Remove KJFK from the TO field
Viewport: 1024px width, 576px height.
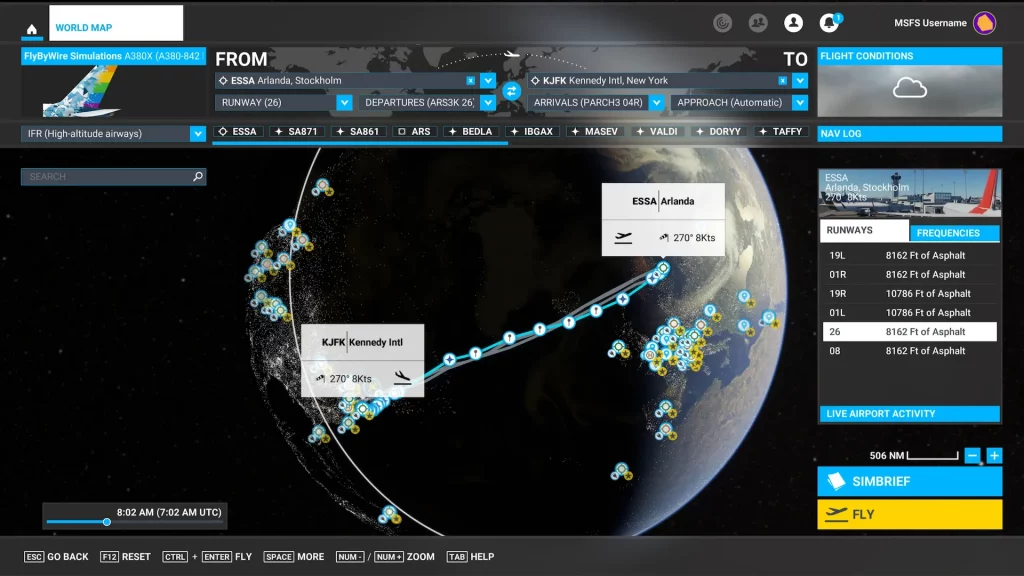(783, 79)
